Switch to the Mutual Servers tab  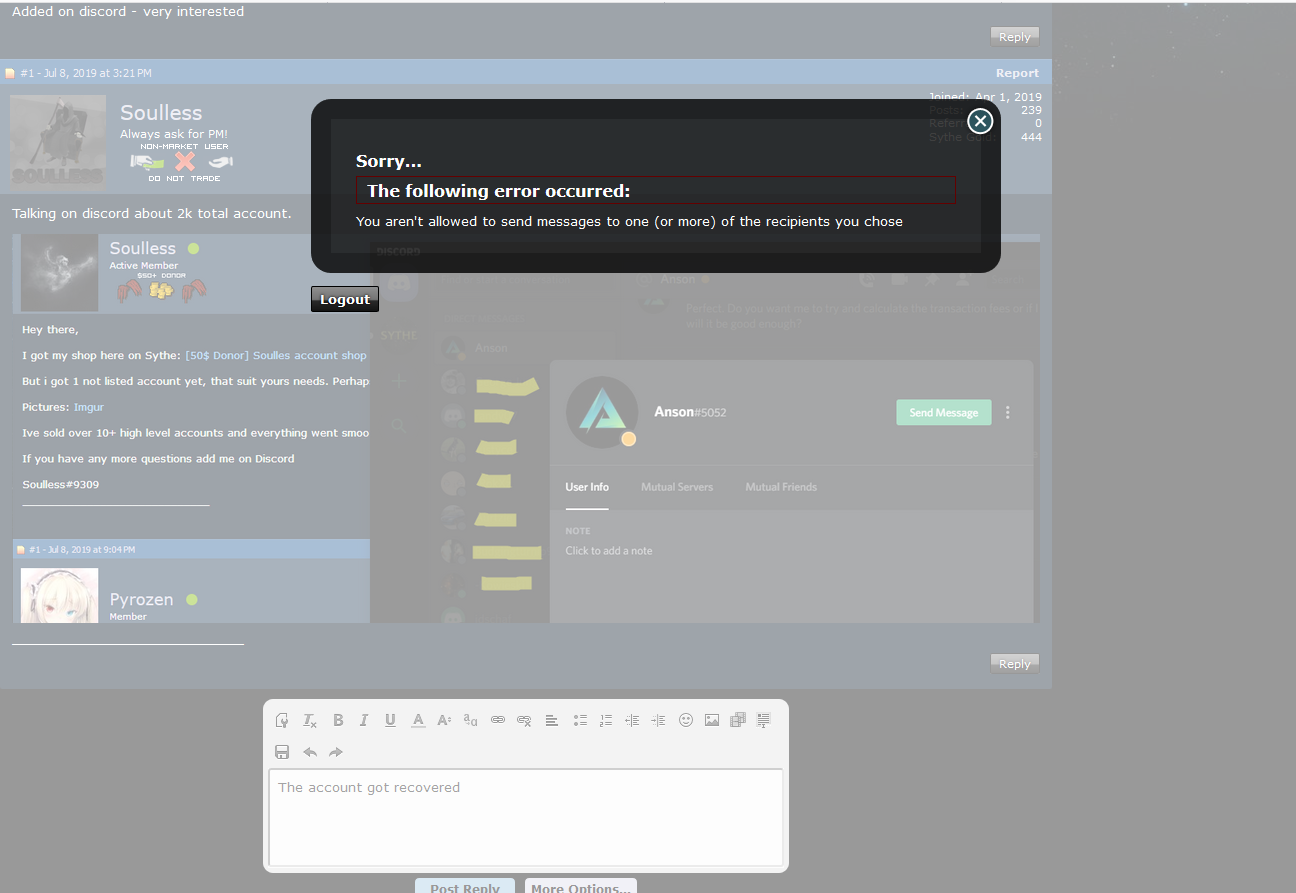click(677, 487)
